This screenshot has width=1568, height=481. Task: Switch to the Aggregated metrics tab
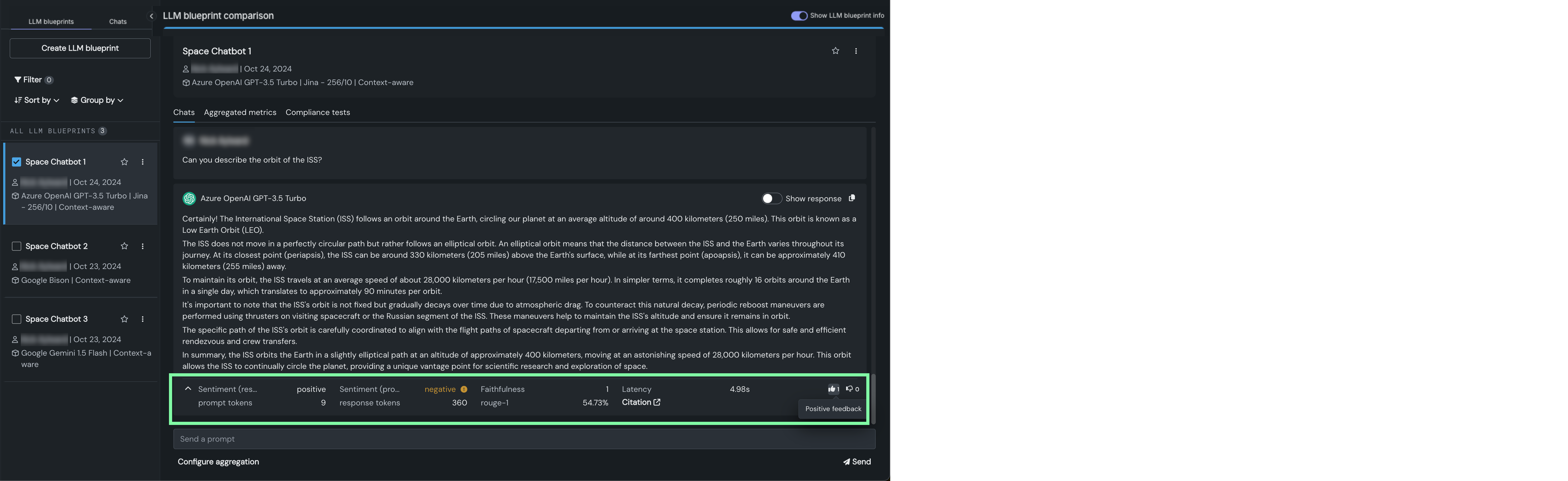pos(240,112)
